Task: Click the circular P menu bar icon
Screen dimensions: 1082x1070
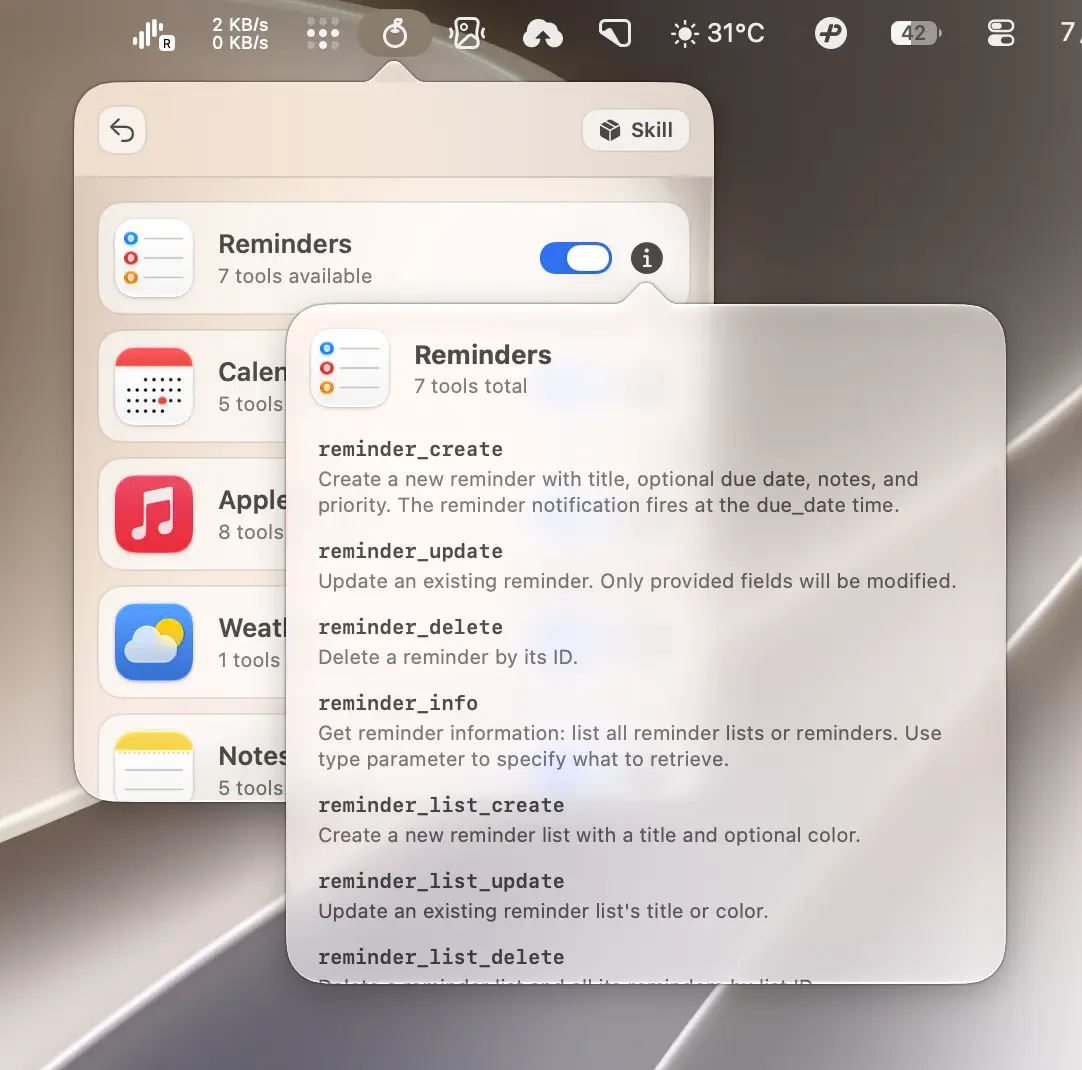Action: pyautogui.click(x=830, y=33)
